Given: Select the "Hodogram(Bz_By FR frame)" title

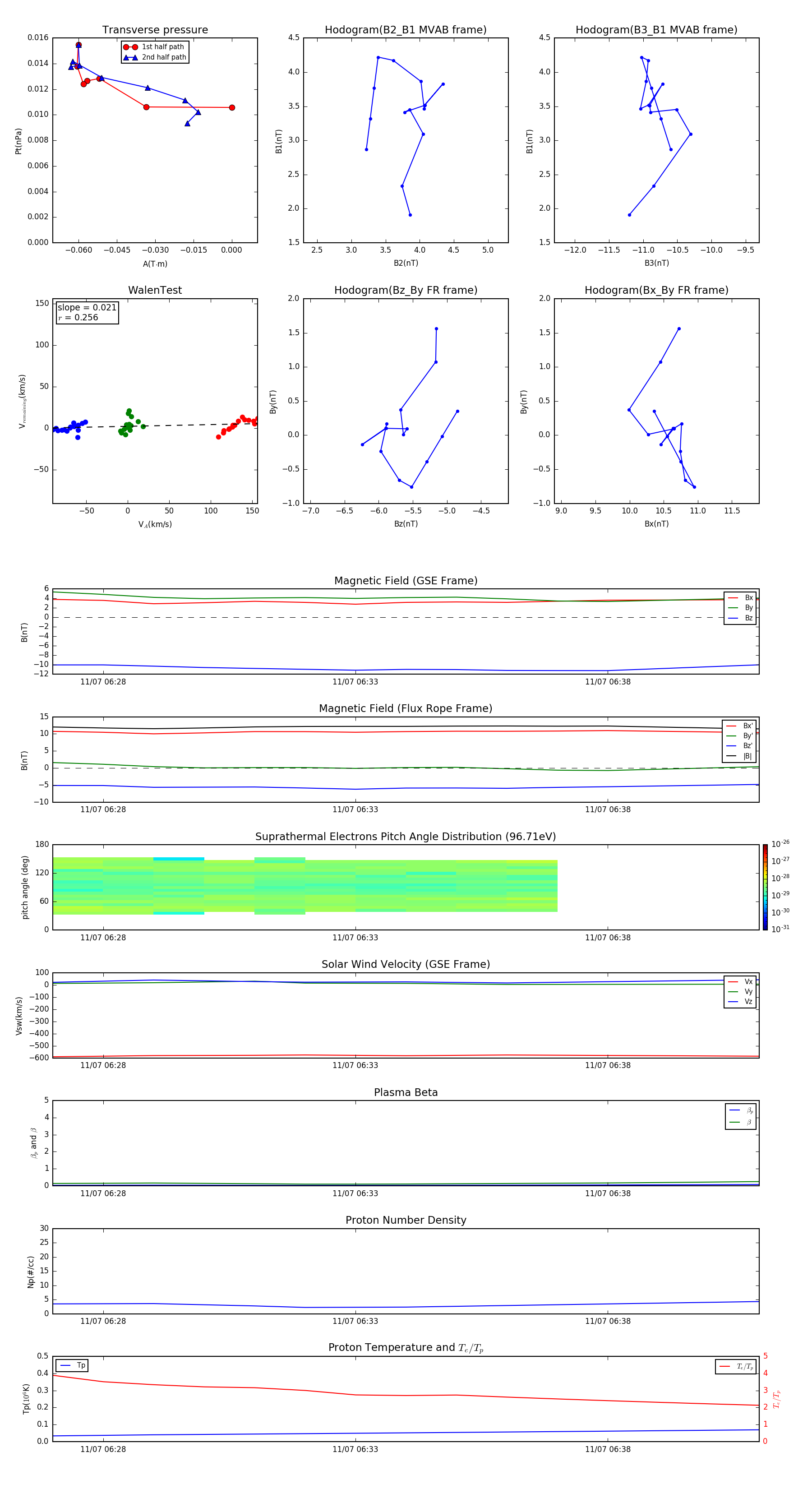Looking at the screenshot, I should [406, 290].
